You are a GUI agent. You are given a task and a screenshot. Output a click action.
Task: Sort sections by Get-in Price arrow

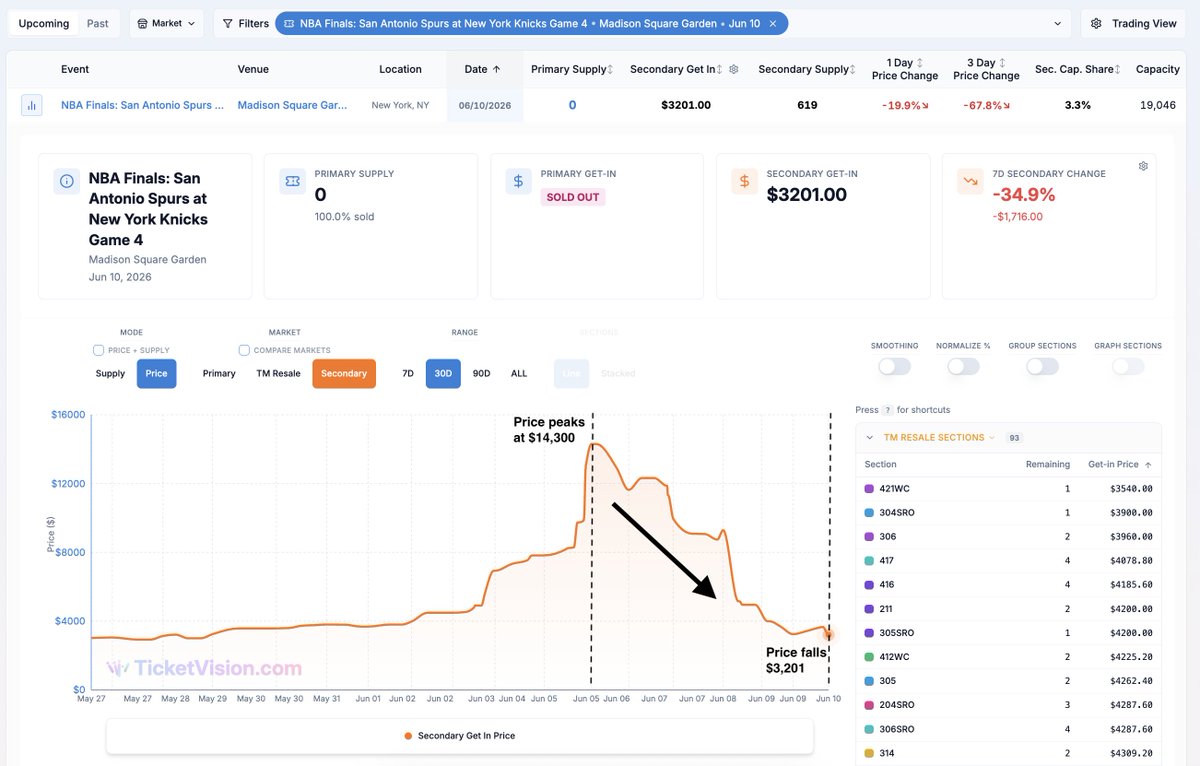pyautogui.click(x=1148, y=464)
